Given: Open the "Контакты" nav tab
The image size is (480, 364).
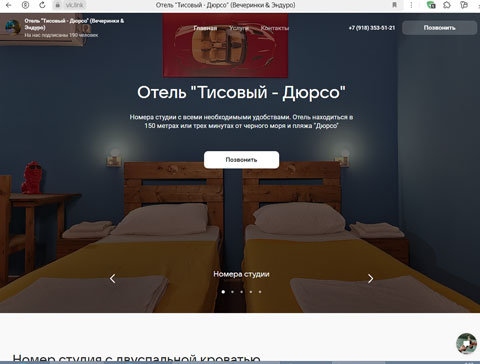Looking at the screenshot, I should (275, 28).
